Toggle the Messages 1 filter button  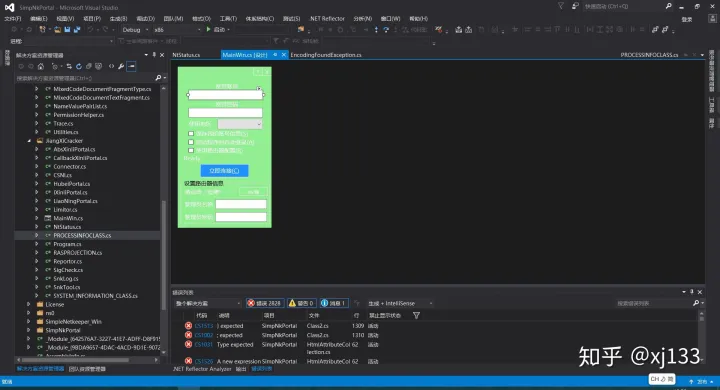(333, 303)
